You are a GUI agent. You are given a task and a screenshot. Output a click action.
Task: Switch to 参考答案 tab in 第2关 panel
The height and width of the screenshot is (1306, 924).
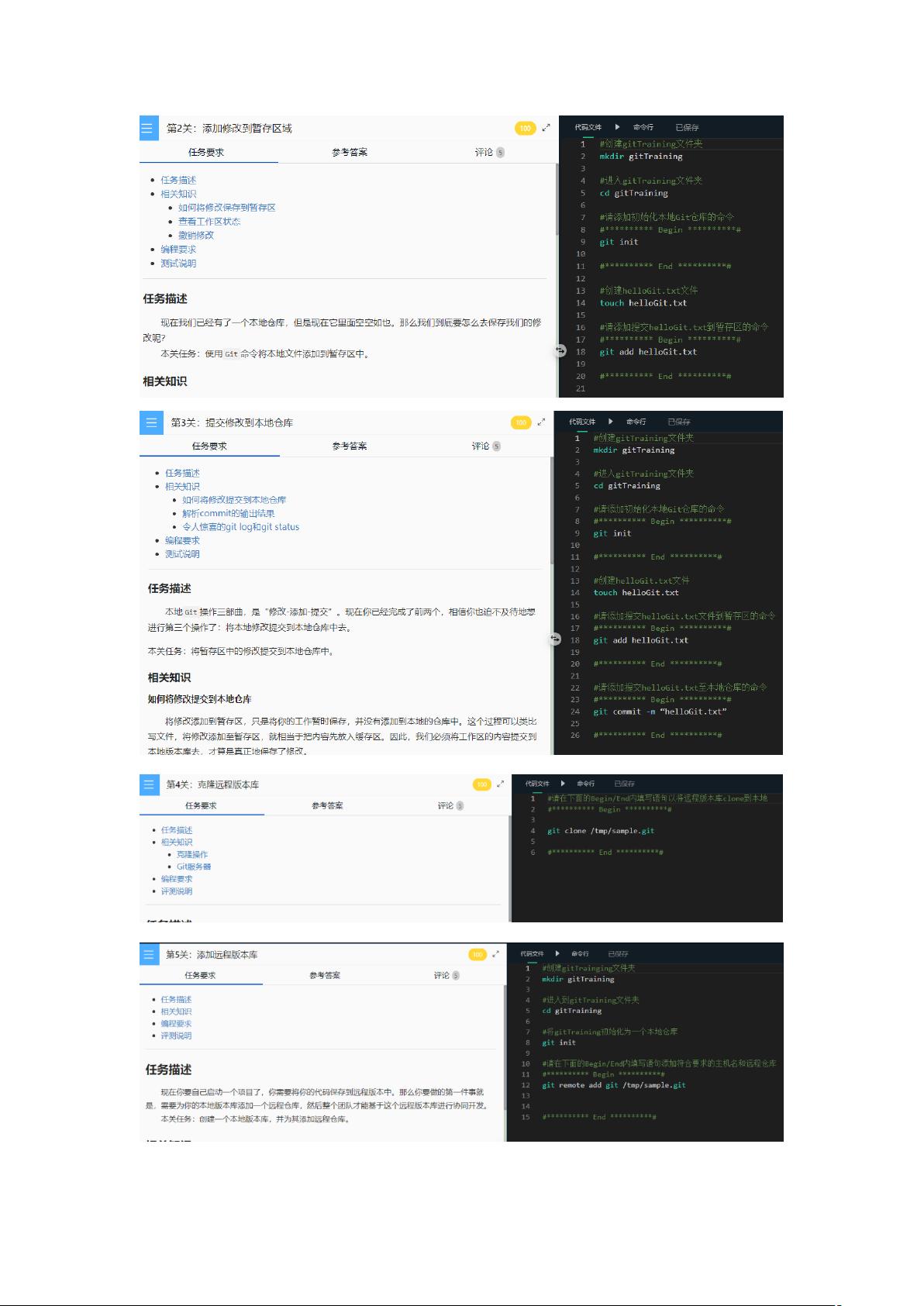(349, 153)
